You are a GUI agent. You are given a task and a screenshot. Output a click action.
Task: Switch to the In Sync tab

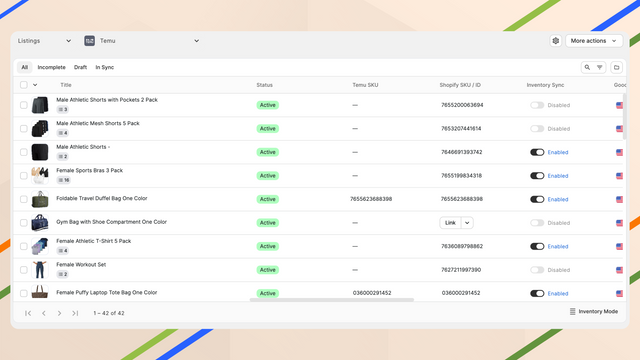point(104,67)
